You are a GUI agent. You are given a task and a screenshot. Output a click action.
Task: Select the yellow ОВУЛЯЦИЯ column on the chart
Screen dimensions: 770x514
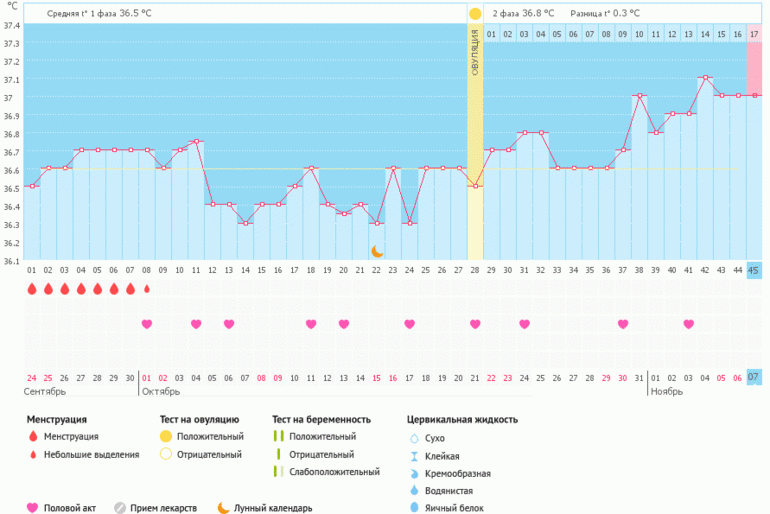point(475,150)
